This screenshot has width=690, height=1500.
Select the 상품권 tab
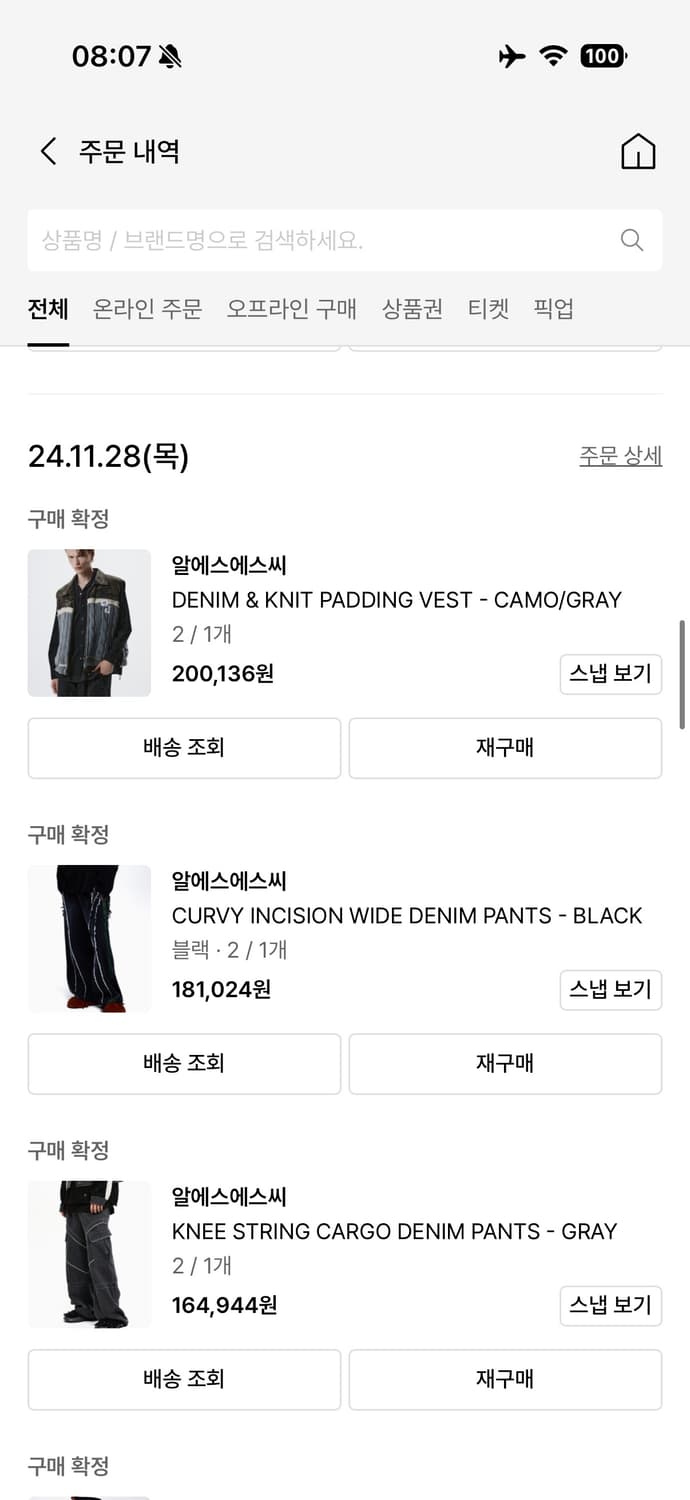(x=412, y=310)
